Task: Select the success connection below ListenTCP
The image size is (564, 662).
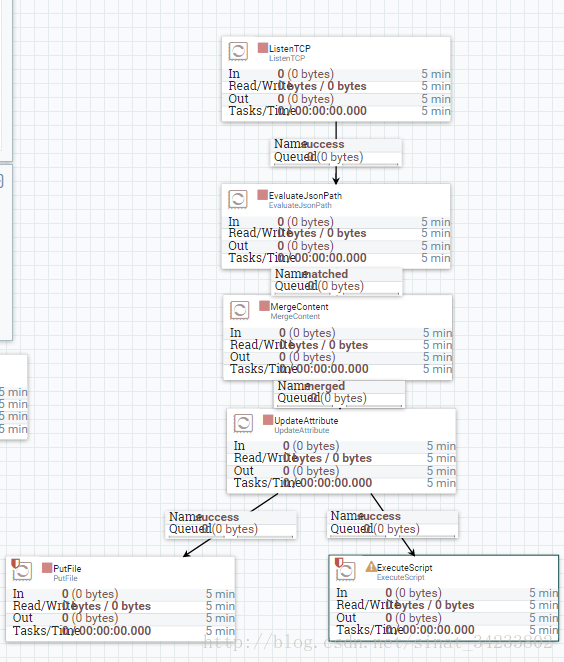Action: [336, 151]
